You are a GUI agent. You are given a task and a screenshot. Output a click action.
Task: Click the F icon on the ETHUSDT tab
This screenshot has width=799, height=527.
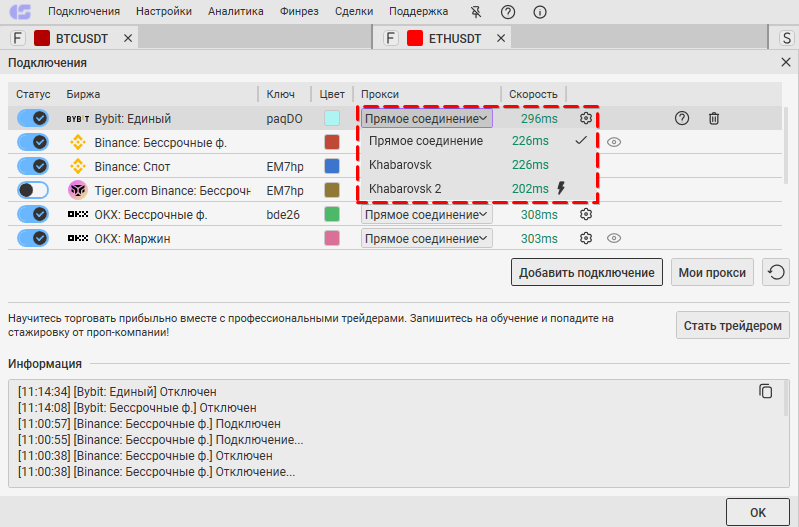coord(391,38)
